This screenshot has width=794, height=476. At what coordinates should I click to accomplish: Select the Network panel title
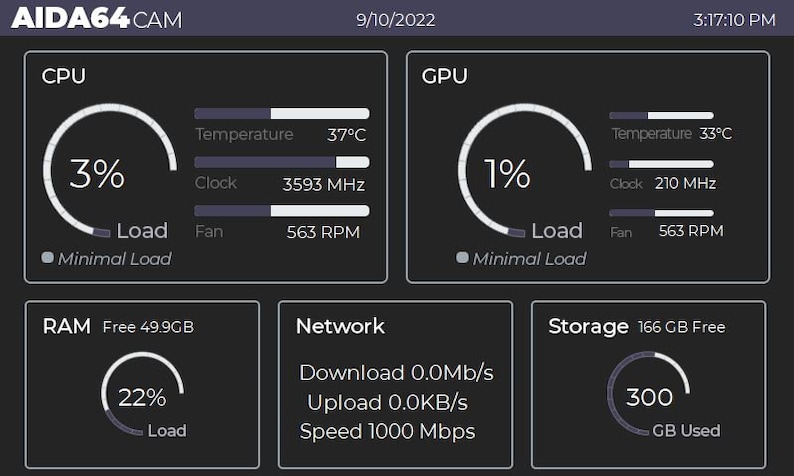tap(340, 326)
